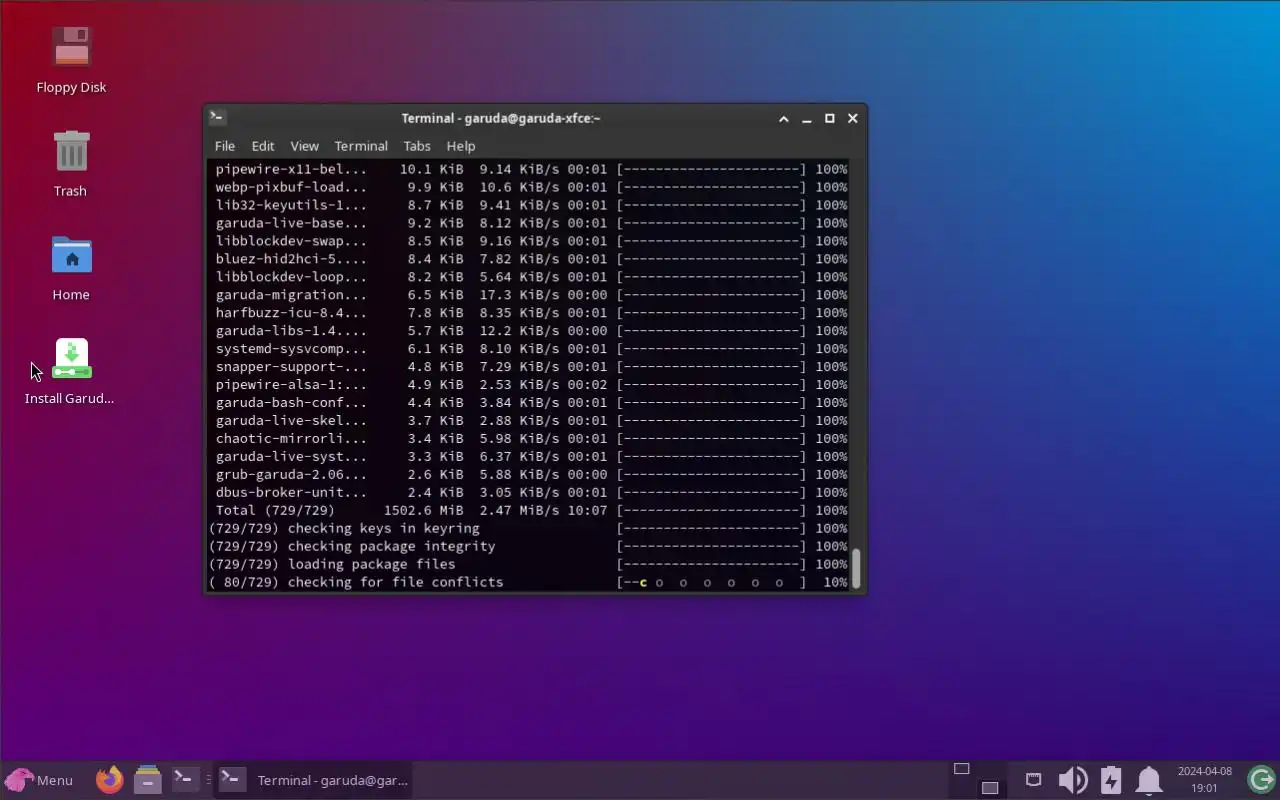Viewport: 1280px width, 800px height.
Task: Launch Firefox from the panel
Action: [x=109, y=779]
